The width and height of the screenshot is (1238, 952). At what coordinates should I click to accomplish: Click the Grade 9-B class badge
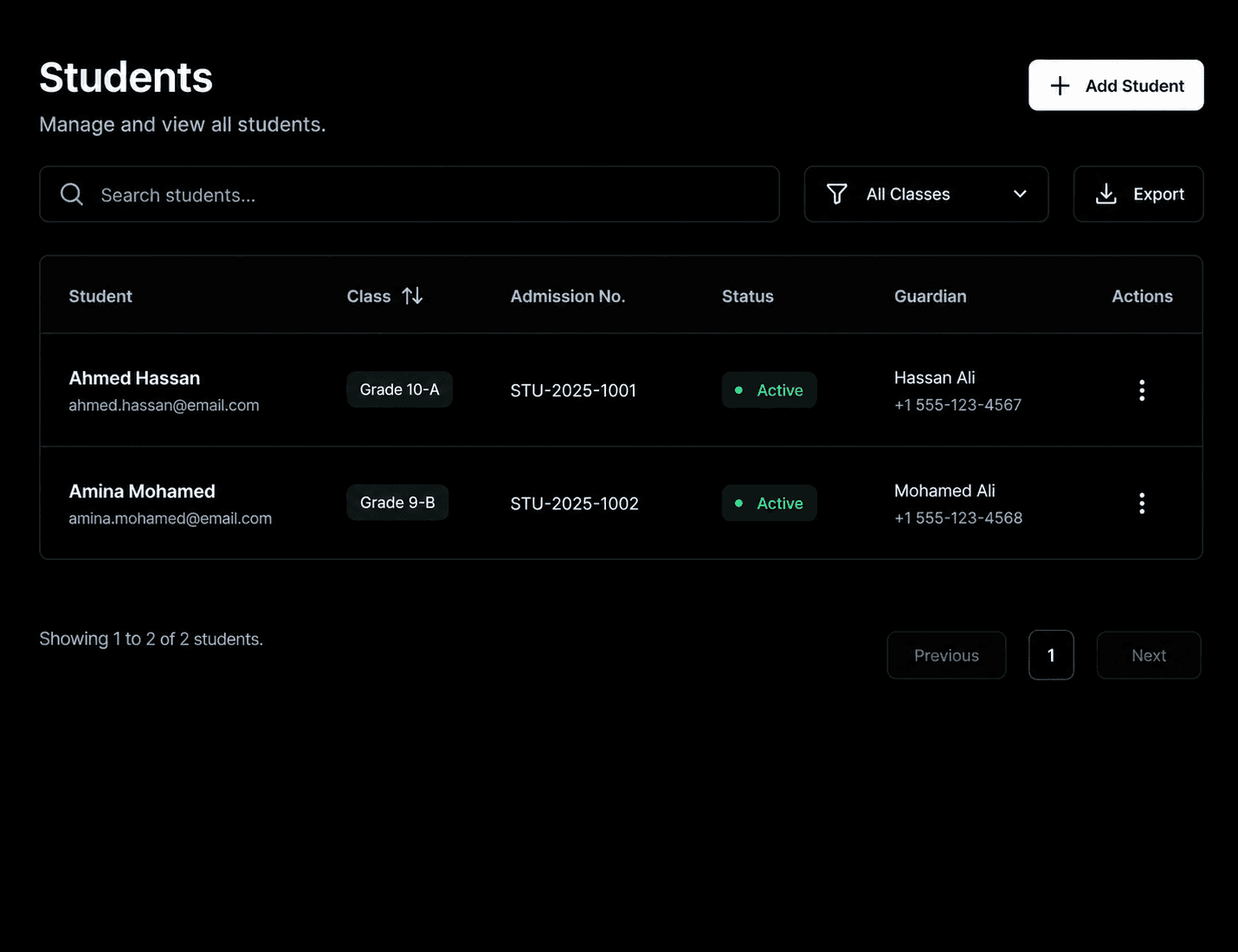pyautogui.click(x=397, y=503)
